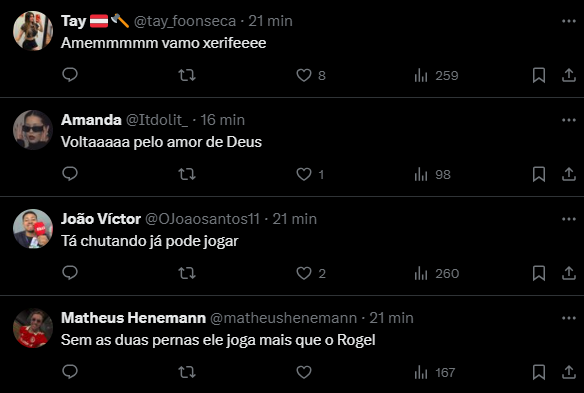Open Matheus Henemann's profile name
This screenshot has height=393, width=584.
coord(133,318)
